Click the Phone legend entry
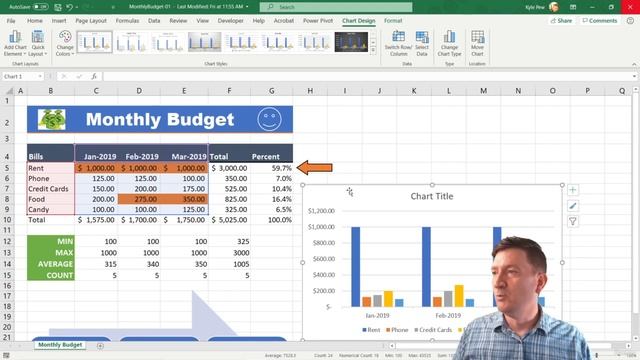640x360 pixels. point(397,330)
